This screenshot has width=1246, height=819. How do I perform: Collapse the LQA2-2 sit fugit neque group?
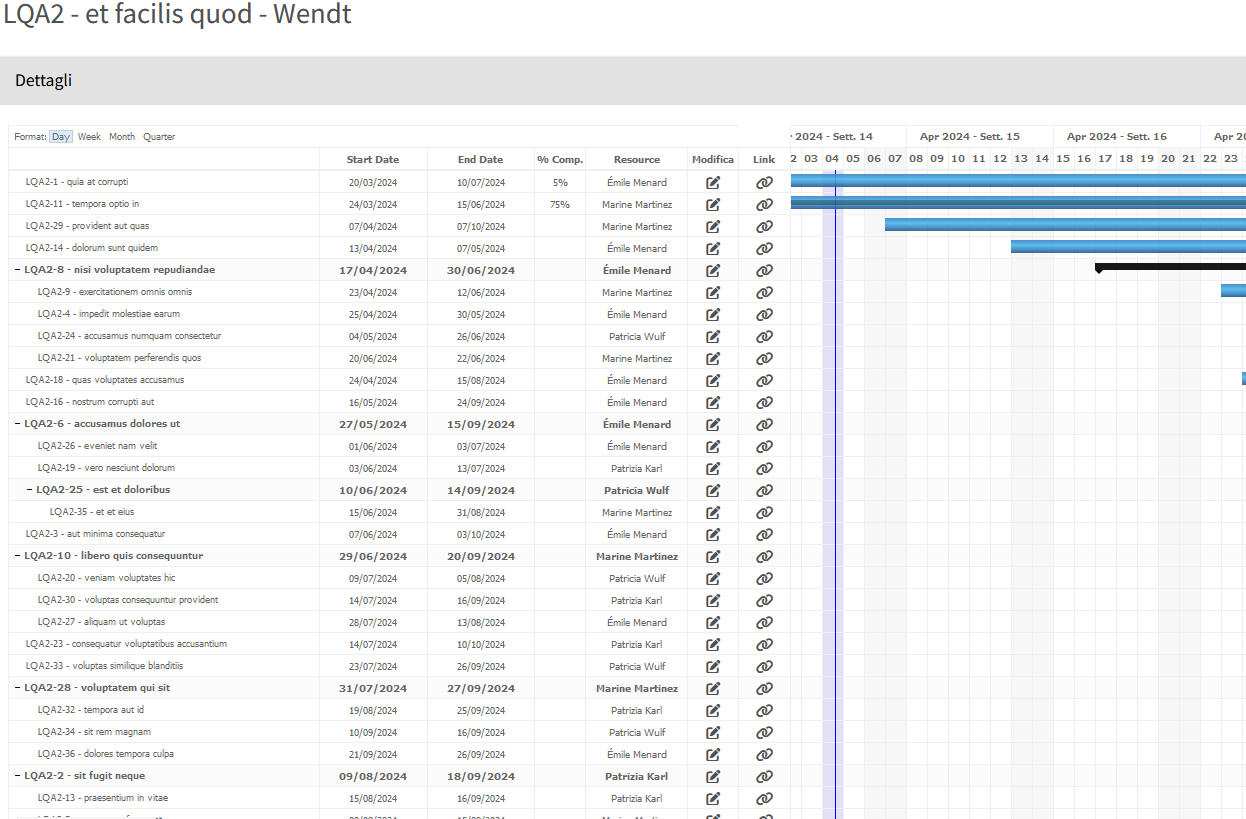tap(17, 776)
